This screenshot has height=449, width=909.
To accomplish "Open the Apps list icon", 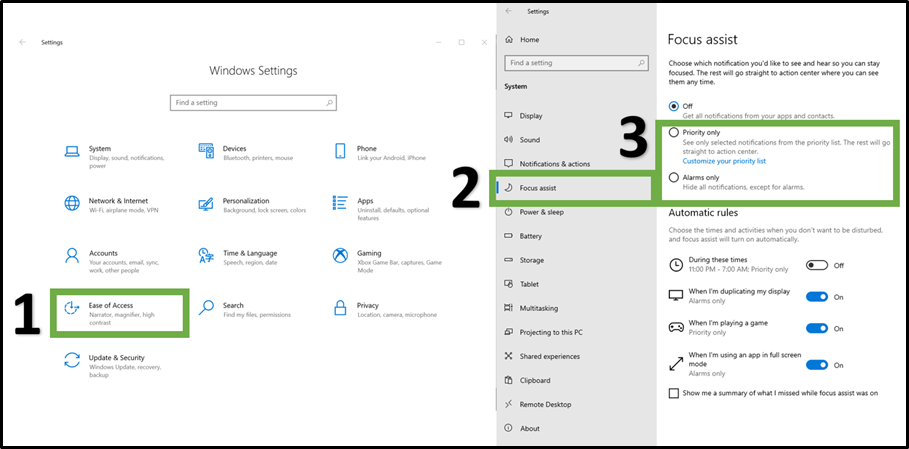I will tap(340, 203).
